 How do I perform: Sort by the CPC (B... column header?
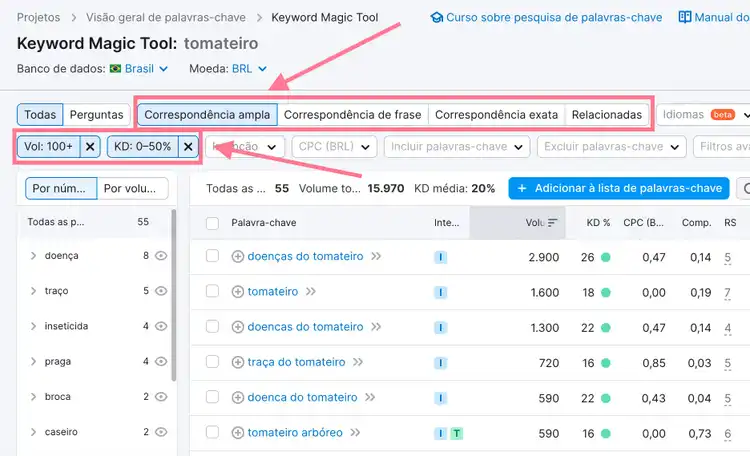tap(643, 223)
